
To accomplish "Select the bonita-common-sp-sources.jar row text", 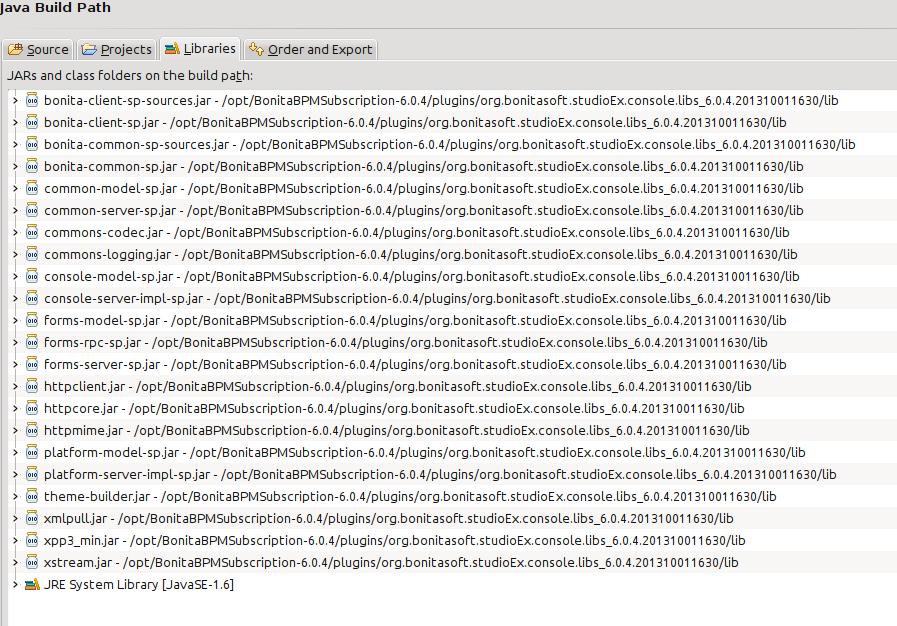I will (449, 144).
